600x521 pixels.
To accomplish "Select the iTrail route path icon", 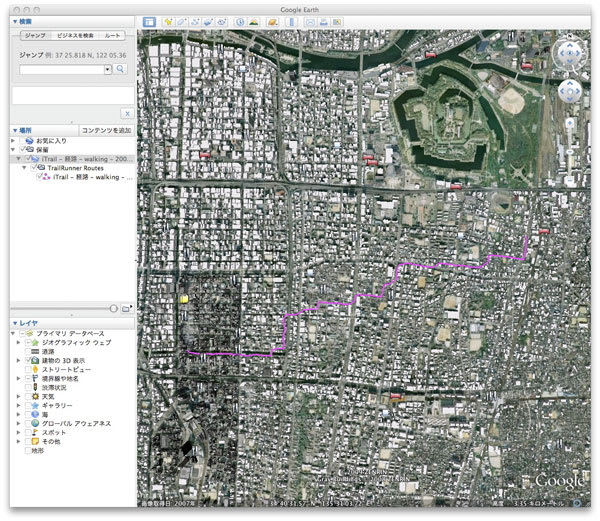I will tap(46, 177).
